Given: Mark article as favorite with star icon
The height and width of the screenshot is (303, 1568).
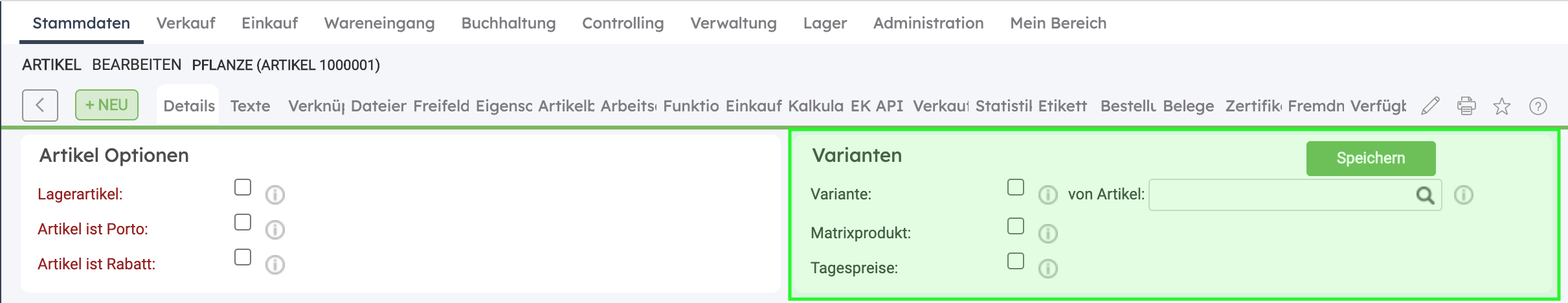Looking at the screenshot, I should tap(1502, 106).
